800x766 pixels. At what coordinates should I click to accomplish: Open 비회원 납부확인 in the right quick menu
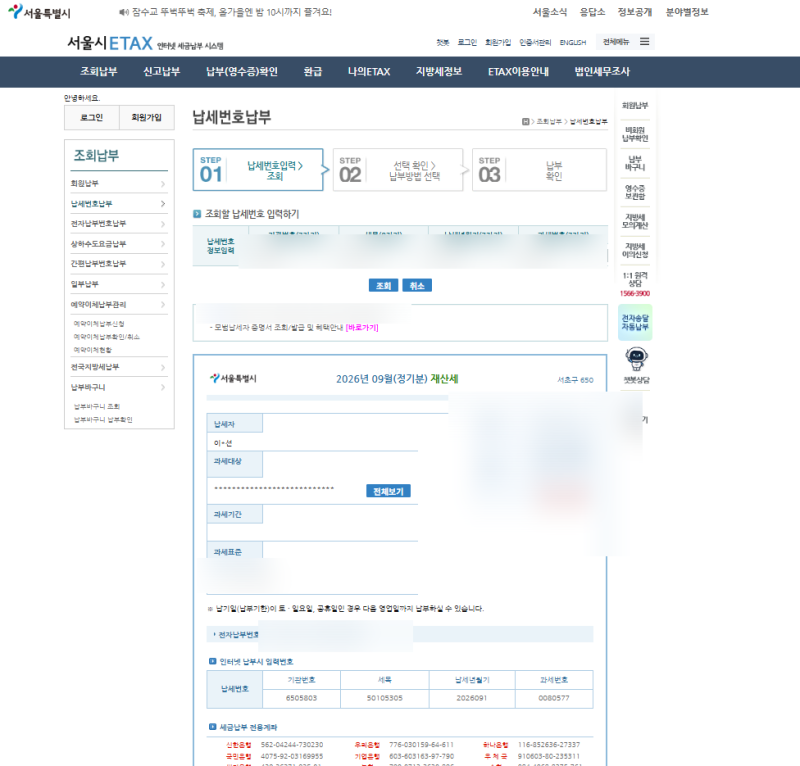(x=635, y=134)
